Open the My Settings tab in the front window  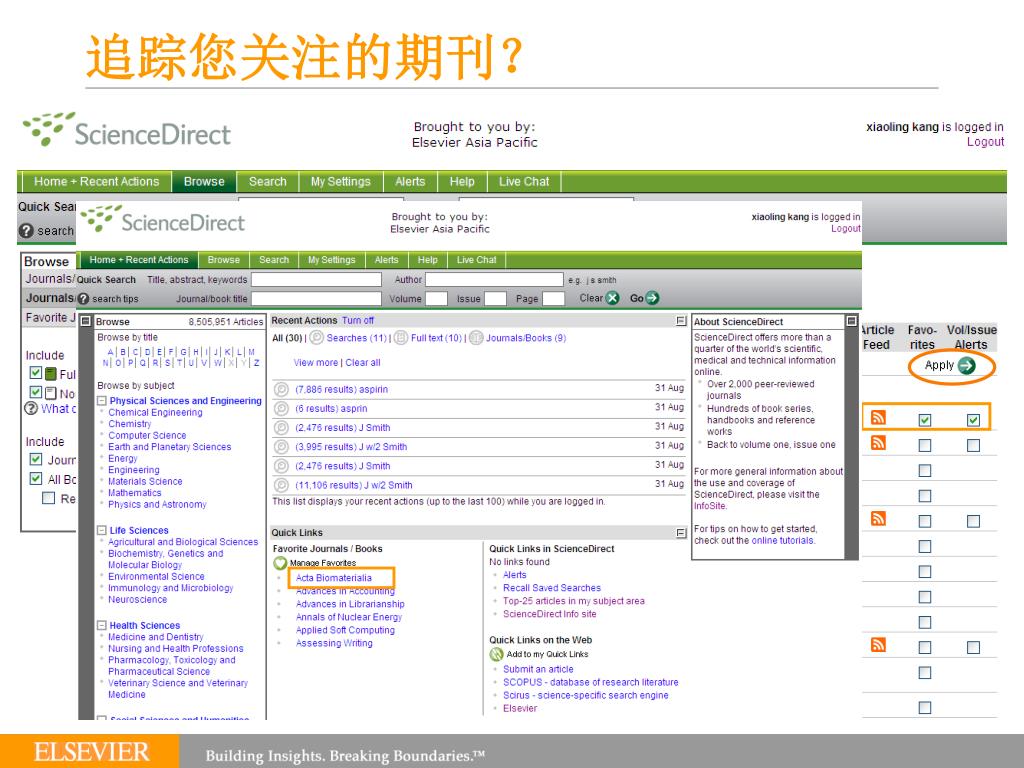click(331, 260)
